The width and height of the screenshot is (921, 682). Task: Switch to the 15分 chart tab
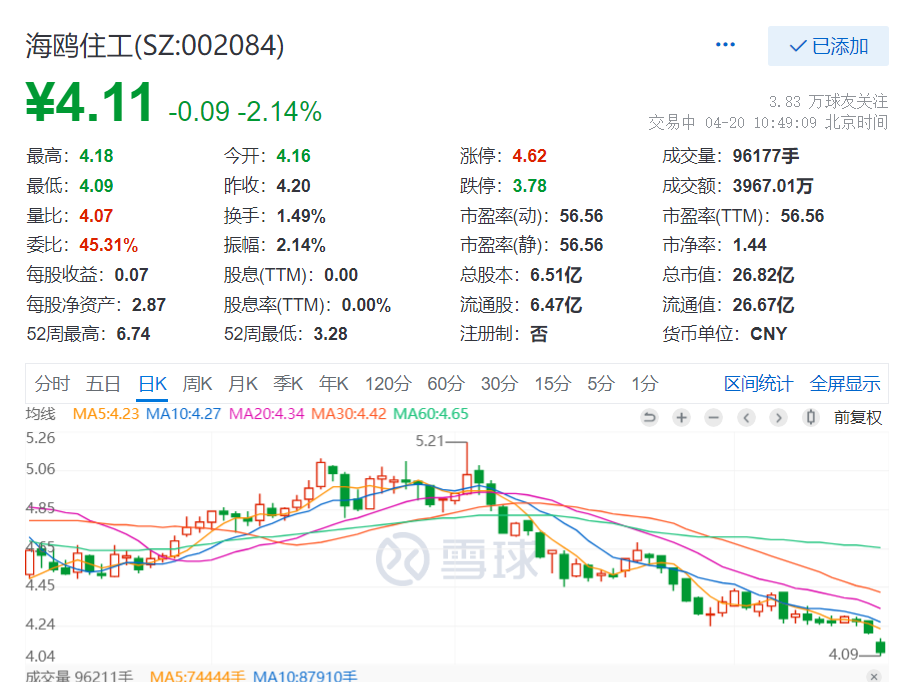click(x=552, y=384)
